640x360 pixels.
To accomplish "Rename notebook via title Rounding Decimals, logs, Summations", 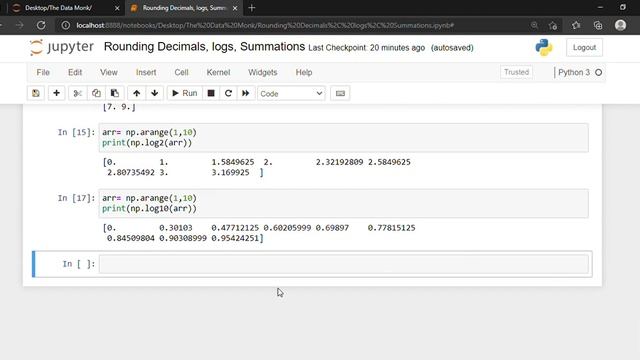I will pos(204,47).
